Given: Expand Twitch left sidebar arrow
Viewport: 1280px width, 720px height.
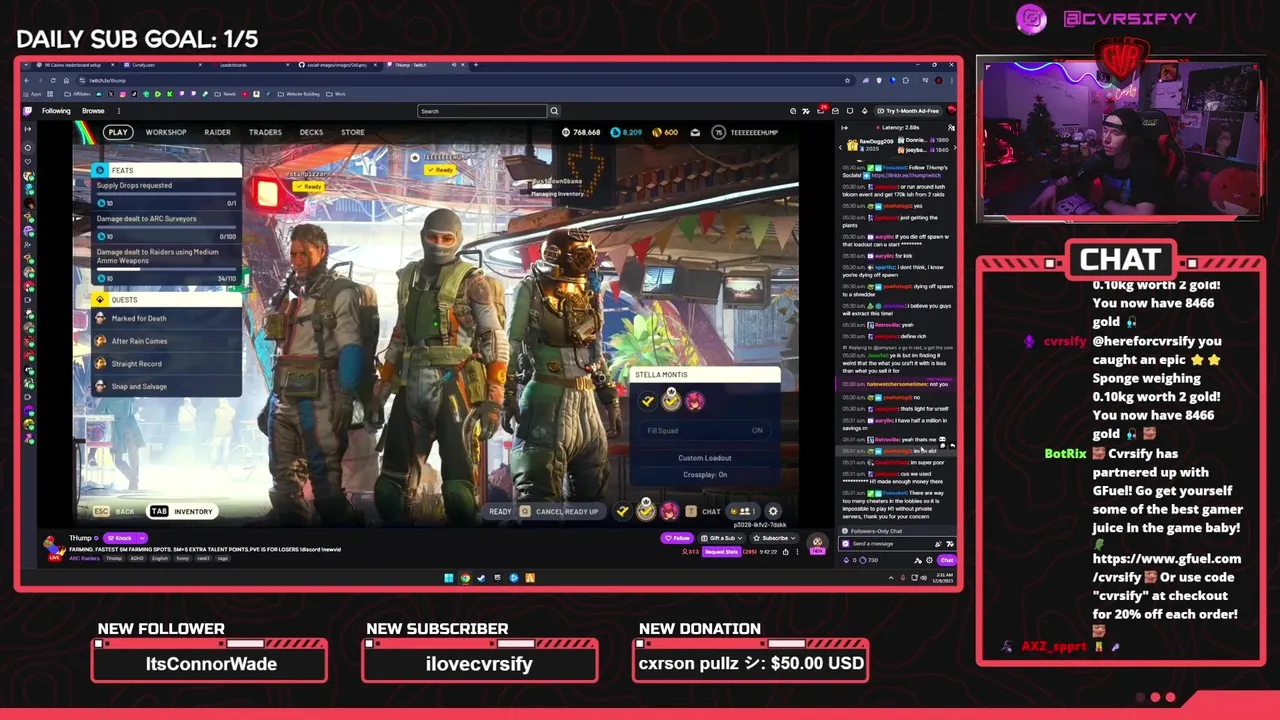Looking at the screenshot, I should [x=28, y=129].
